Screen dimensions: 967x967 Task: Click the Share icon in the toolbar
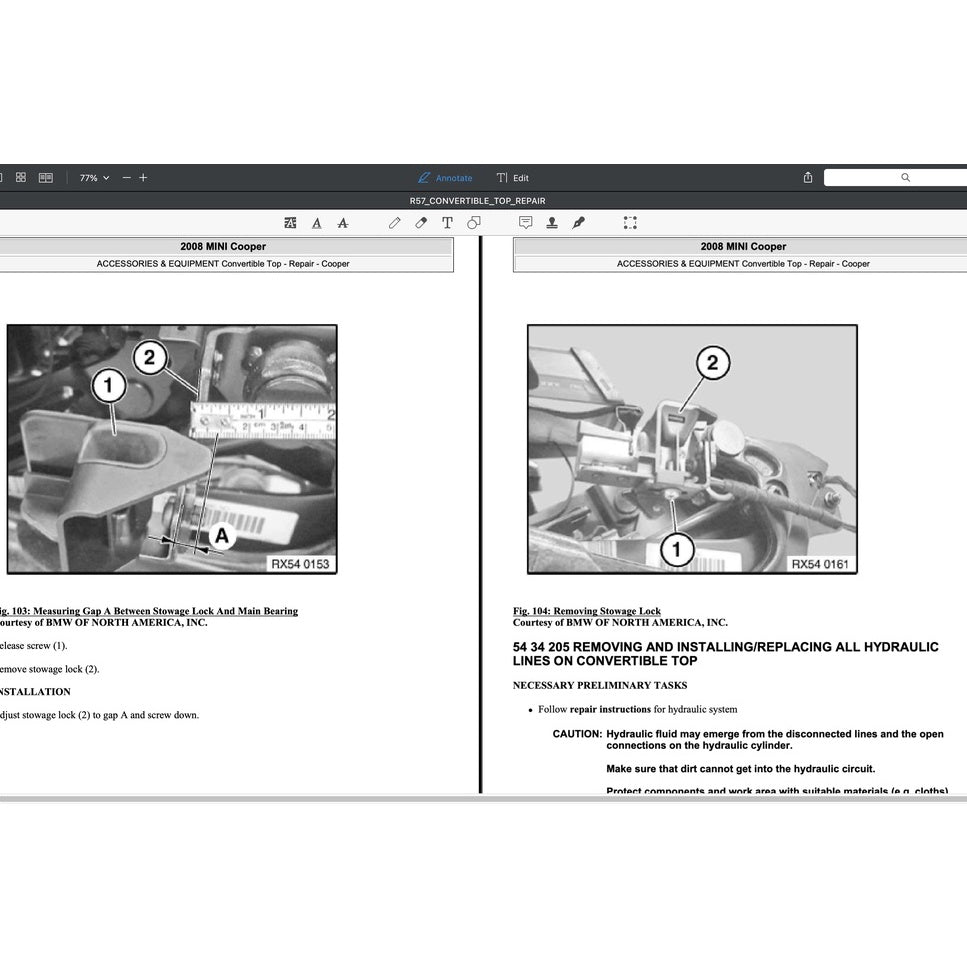pos(807,177)
